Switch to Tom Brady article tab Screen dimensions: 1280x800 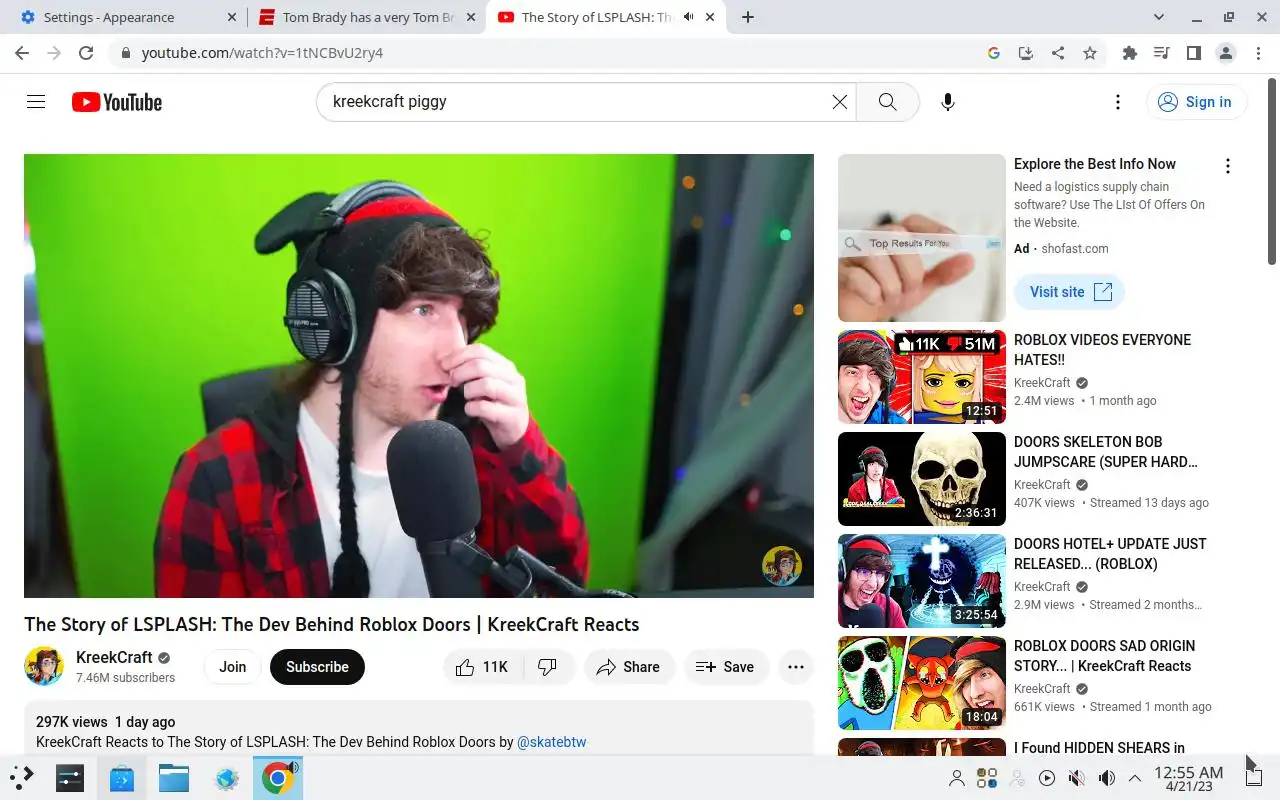click(366, 17)
